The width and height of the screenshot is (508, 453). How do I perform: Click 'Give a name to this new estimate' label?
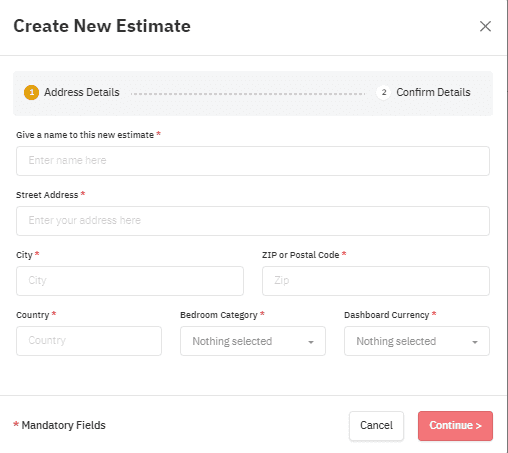(85, 135)
